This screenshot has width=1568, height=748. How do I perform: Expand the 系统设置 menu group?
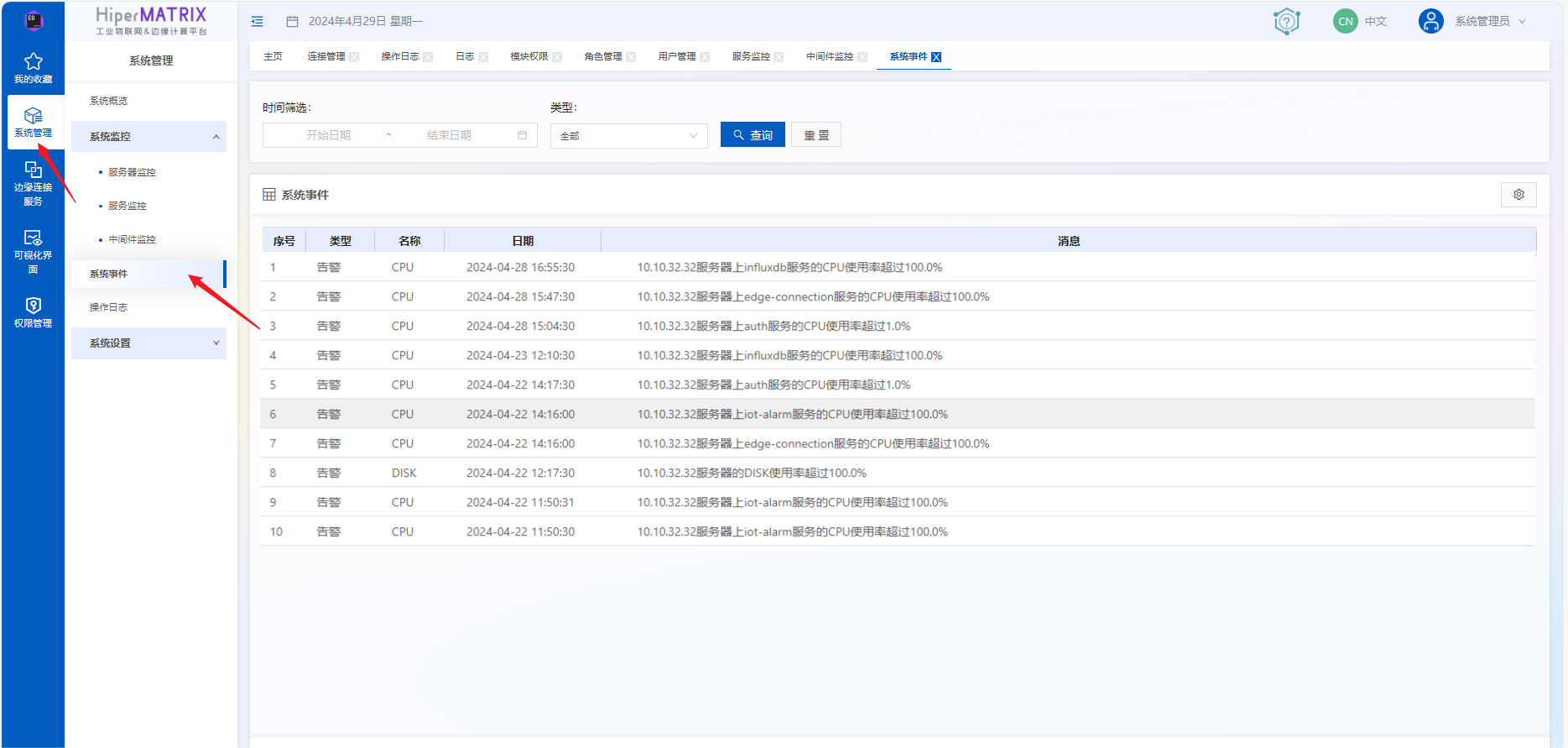coord(148,343)
